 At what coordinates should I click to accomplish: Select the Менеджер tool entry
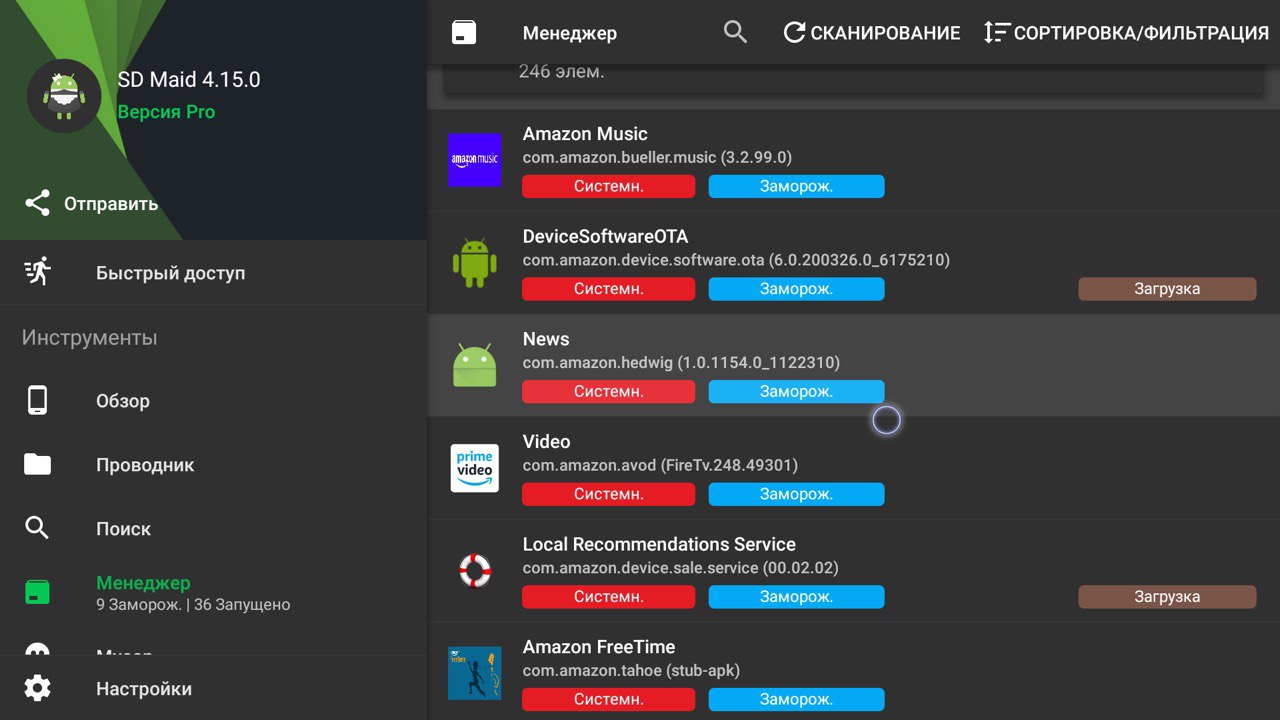(213, 592)
